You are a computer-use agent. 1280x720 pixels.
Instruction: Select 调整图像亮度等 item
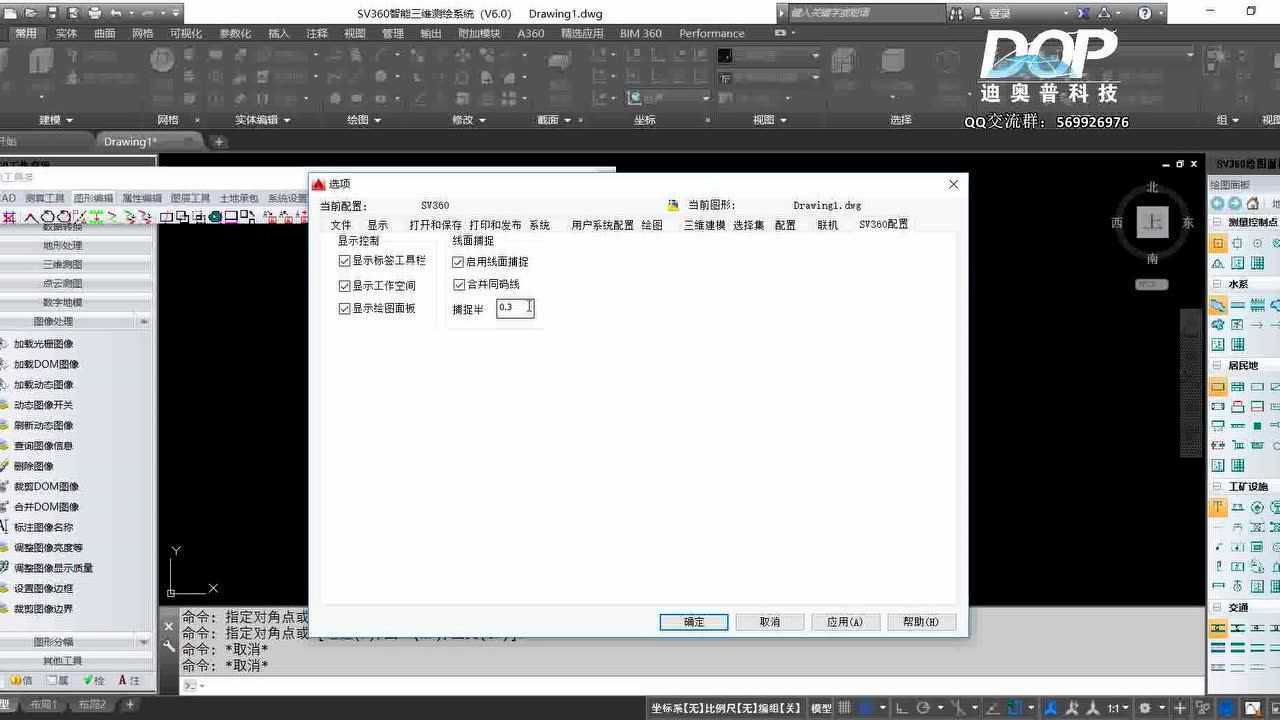click(x=47, y=548)
